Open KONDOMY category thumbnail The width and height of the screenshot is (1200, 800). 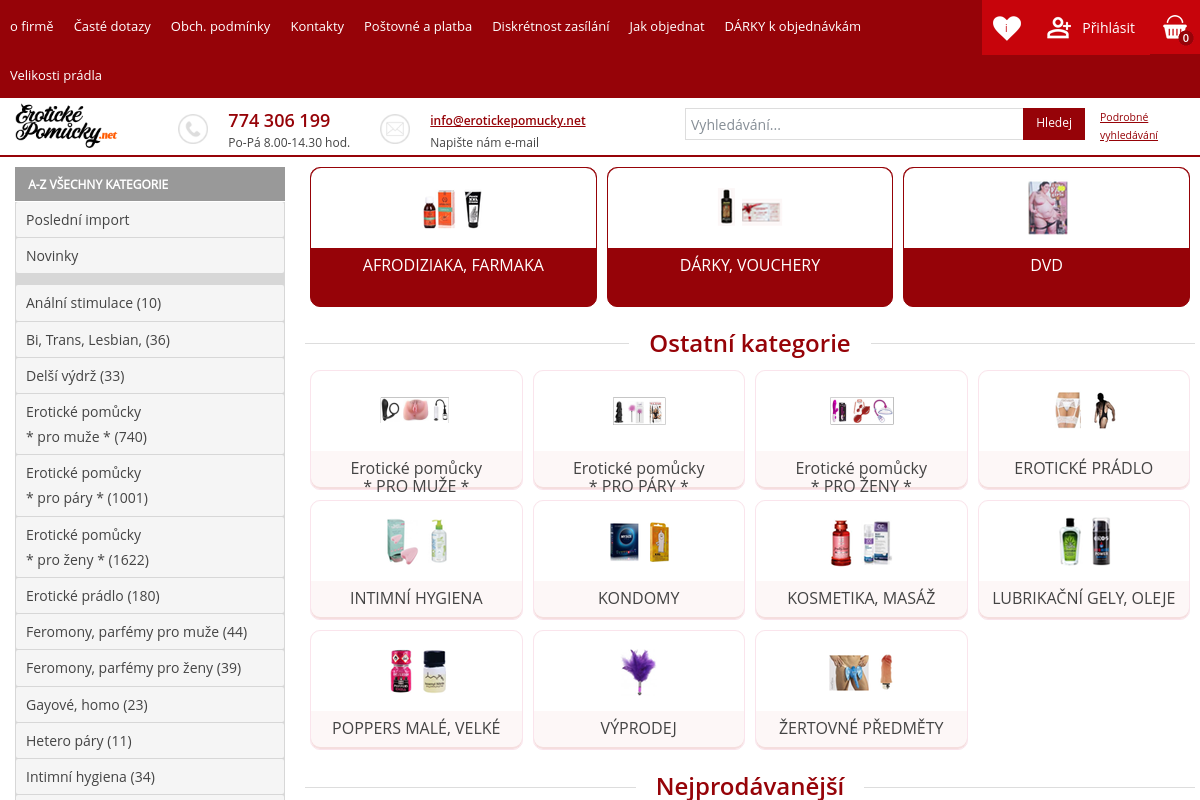tap(639, 541)
